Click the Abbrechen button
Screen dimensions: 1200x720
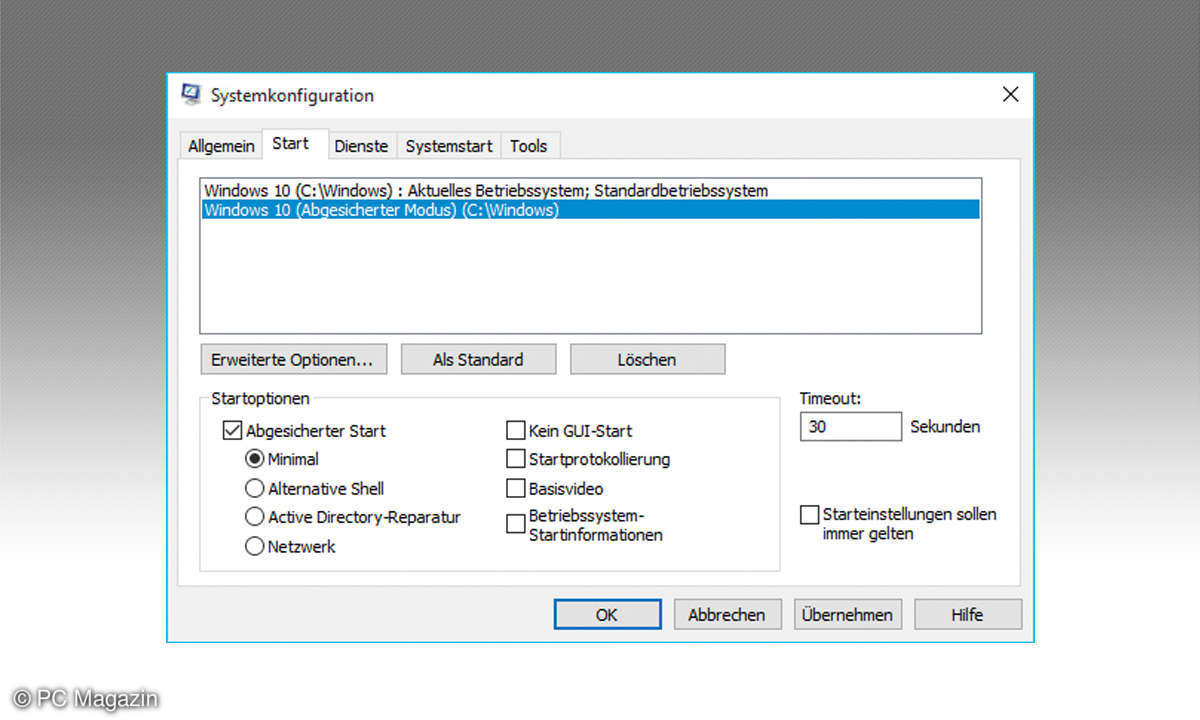pyautogui.click(x=726, y=615)
